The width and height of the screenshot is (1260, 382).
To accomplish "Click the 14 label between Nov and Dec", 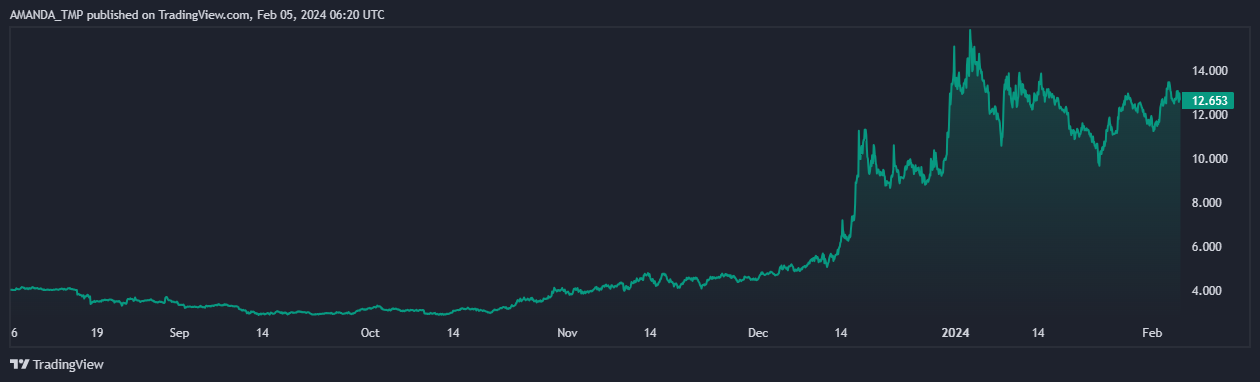I will pyautogui.click(x=650, y=332).
